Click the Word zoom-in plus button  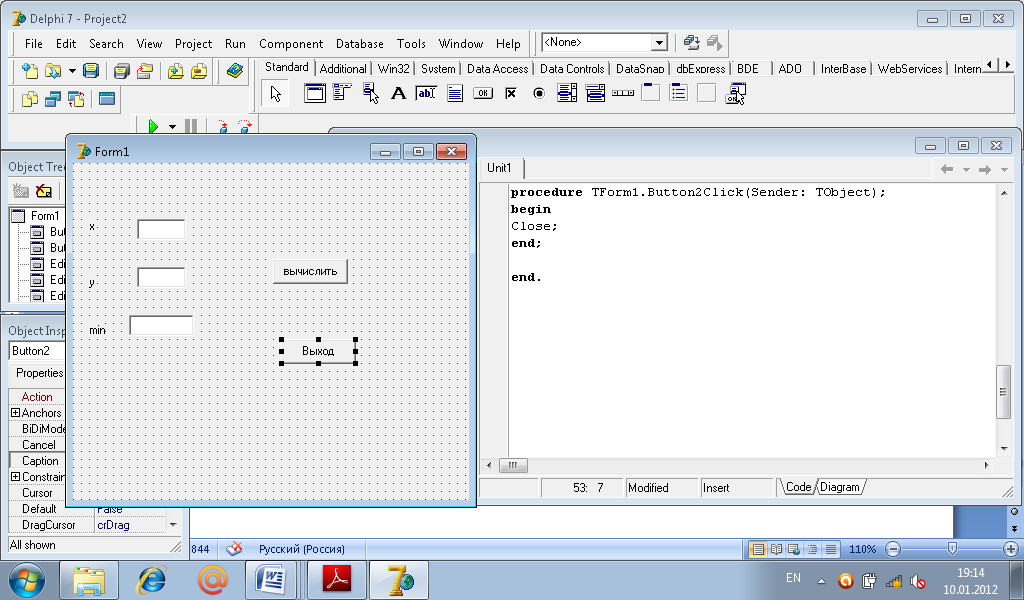pyautogui.click(x=1011, y=549)
